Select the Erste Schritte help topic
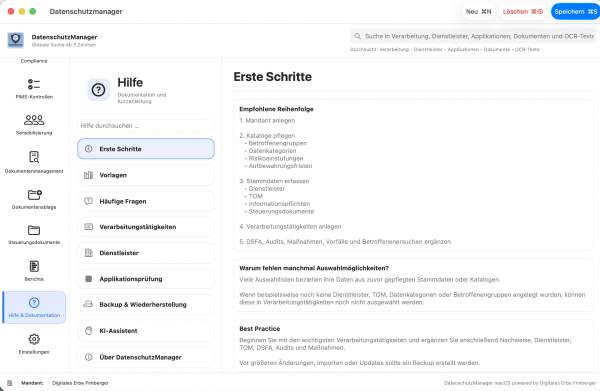600x391 pixels. click(146, 149)
